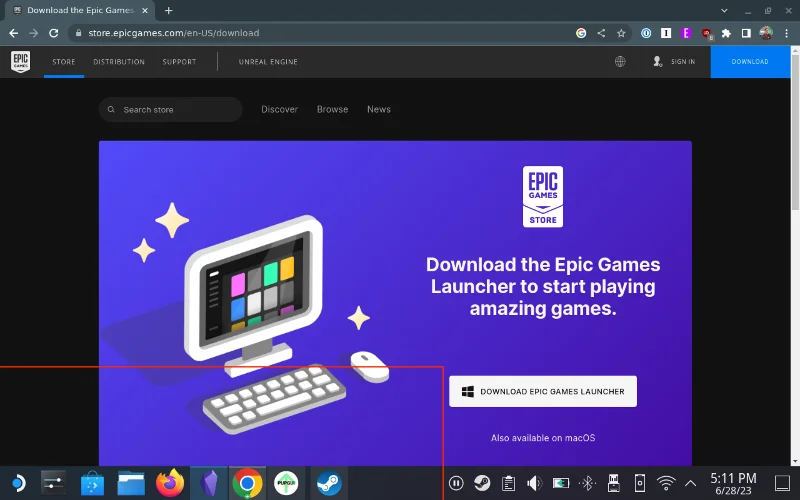Click the address bar URL

pyautogui.click(x=174, y=33)
